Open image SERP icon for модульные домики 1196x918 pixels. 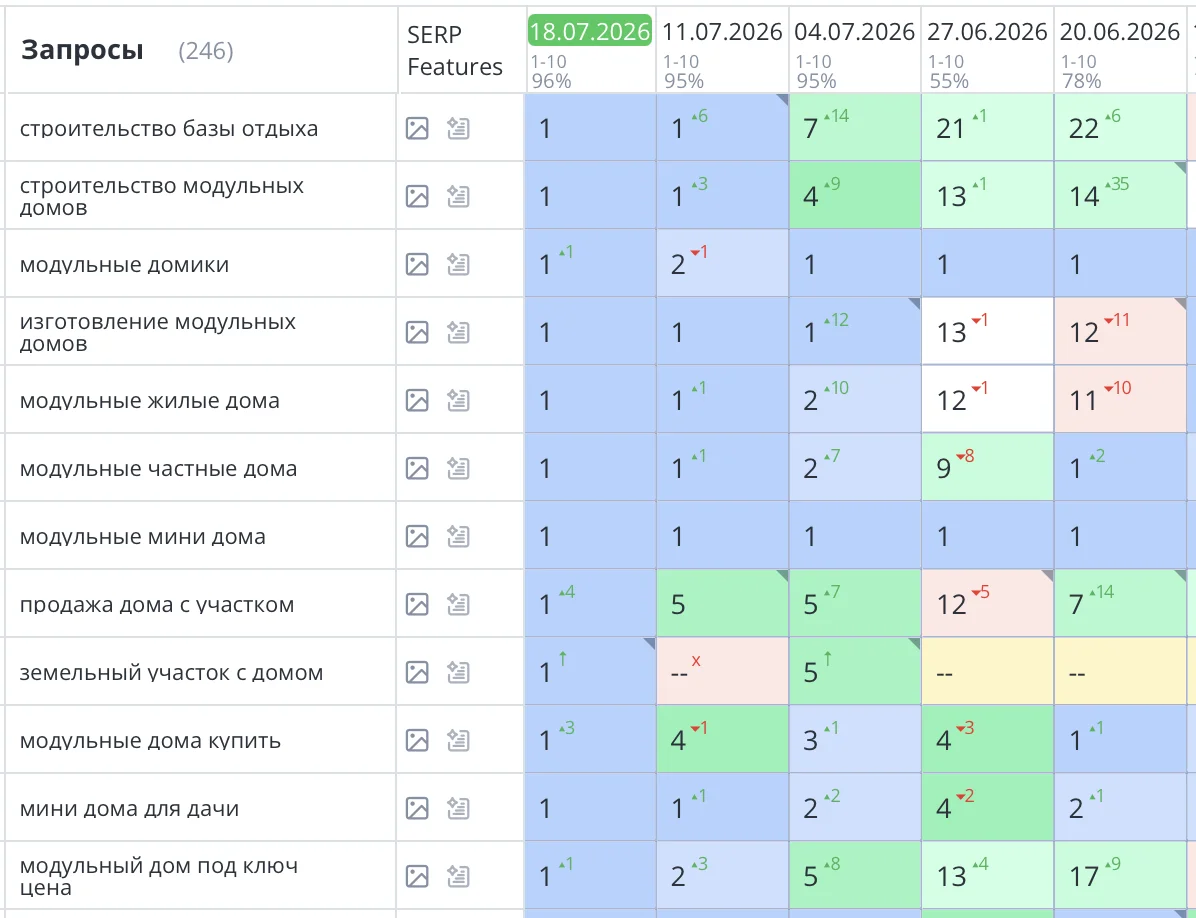point(416,264)
